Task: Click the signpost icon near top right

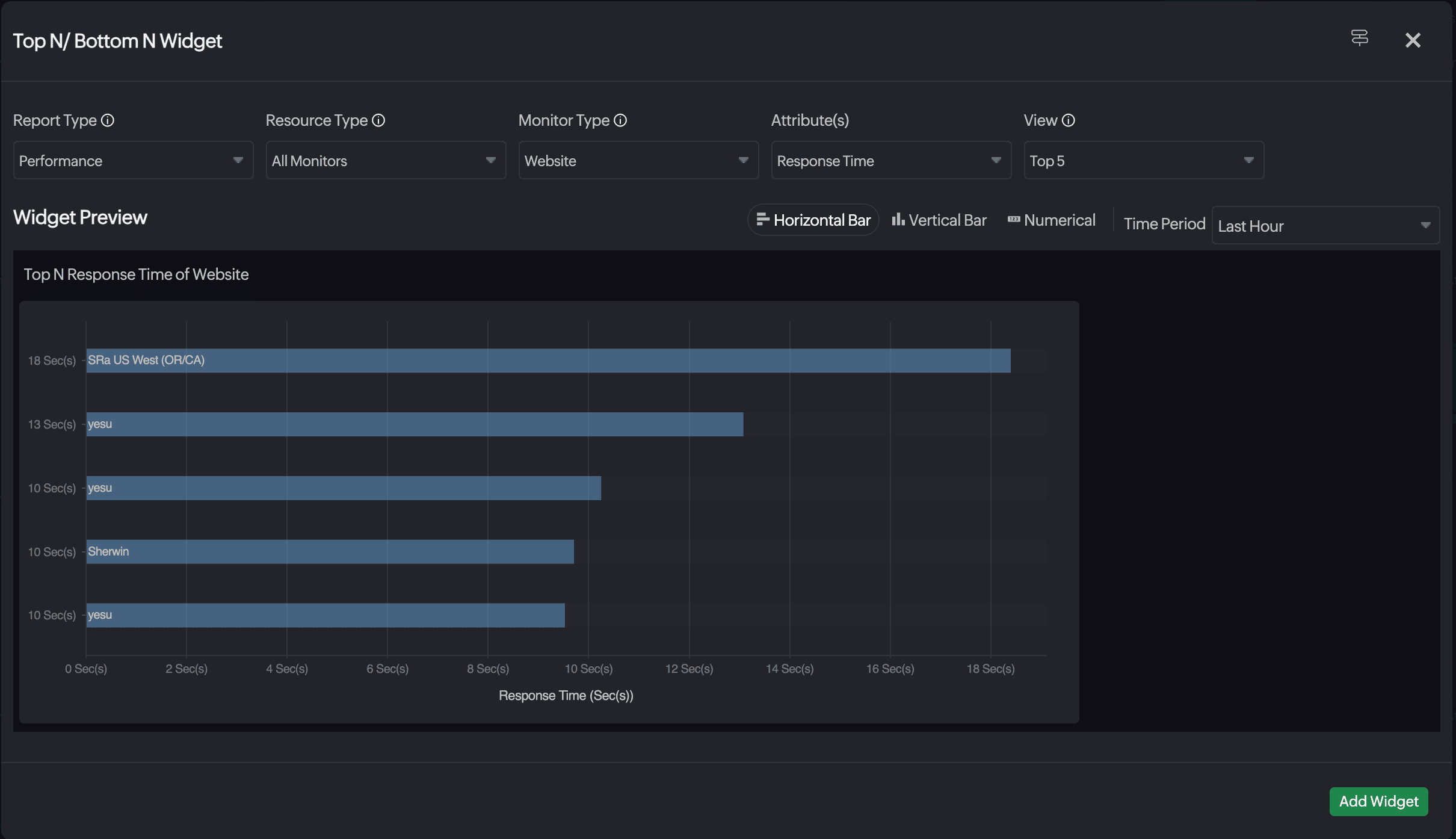Action: coord(1360,39)
